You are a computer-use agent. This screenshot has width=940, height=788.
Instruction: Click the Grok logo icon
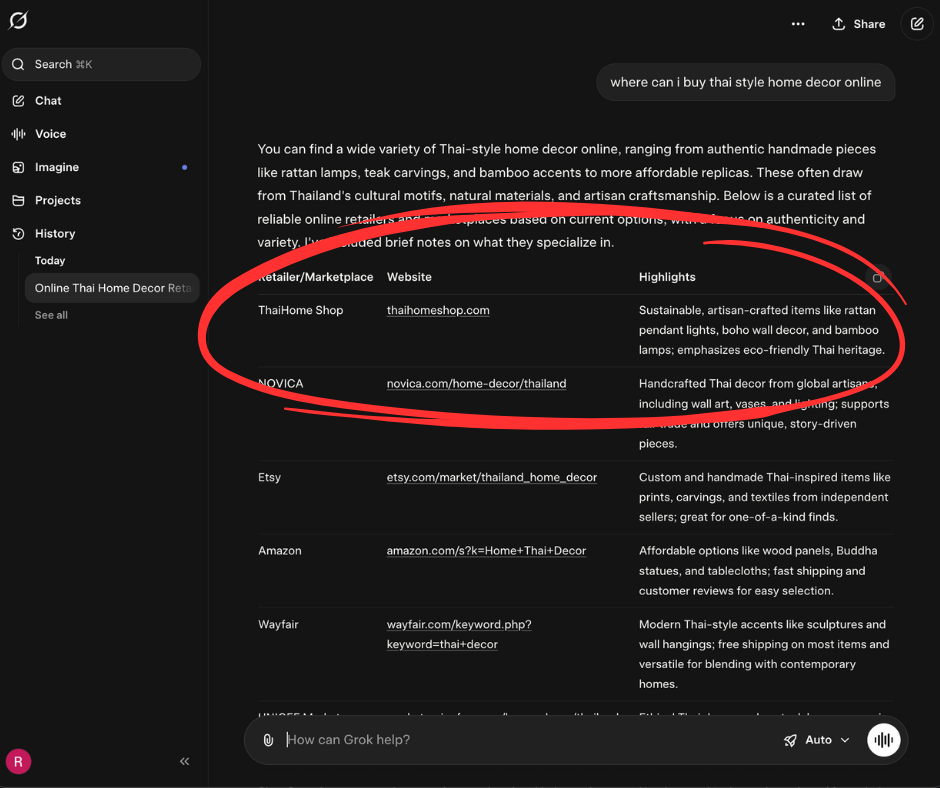tap(18, 21)
